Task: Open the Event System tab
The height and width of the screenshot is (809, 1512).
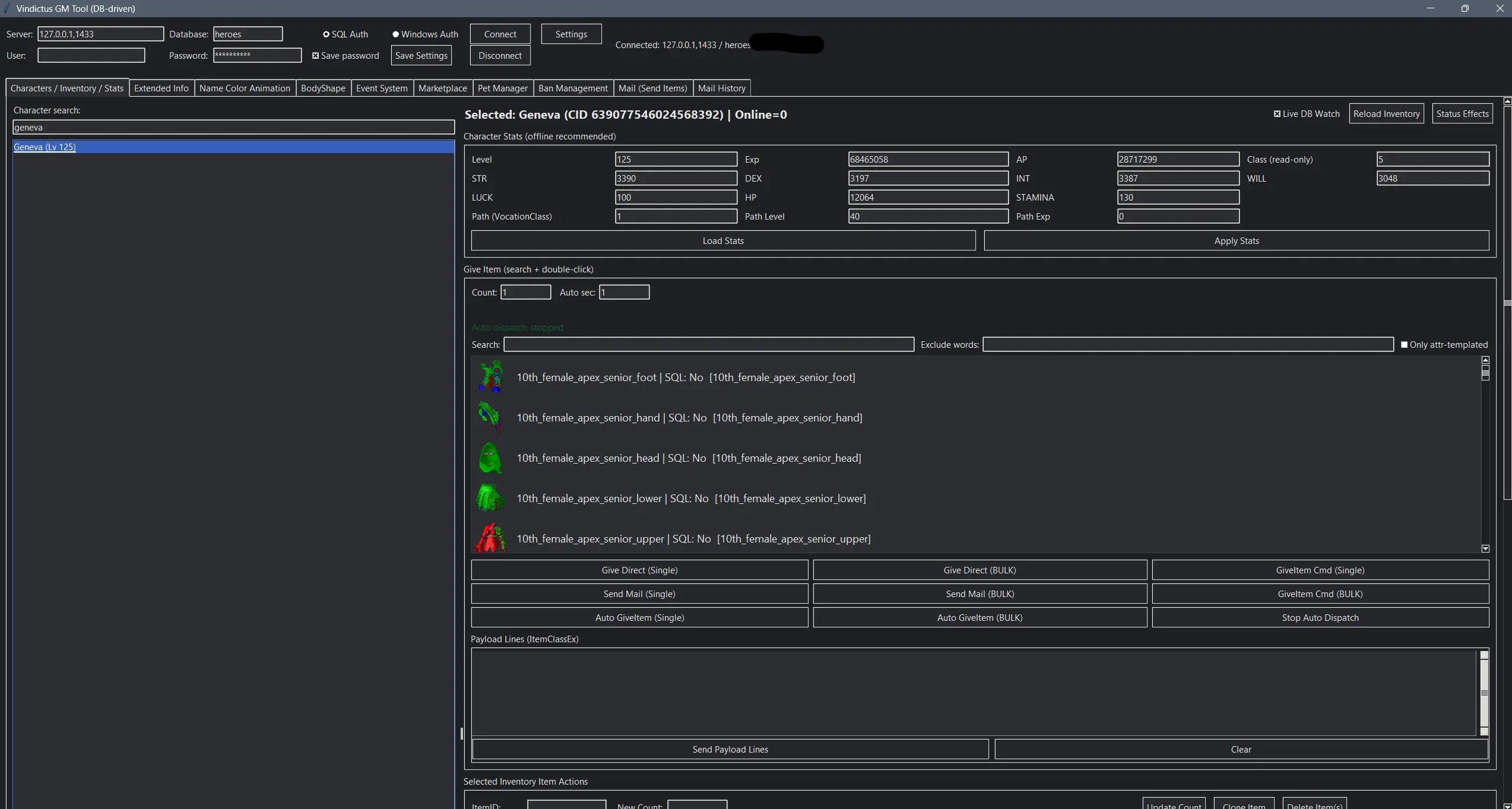Action: pyautogui.click(x=382, y=88)
